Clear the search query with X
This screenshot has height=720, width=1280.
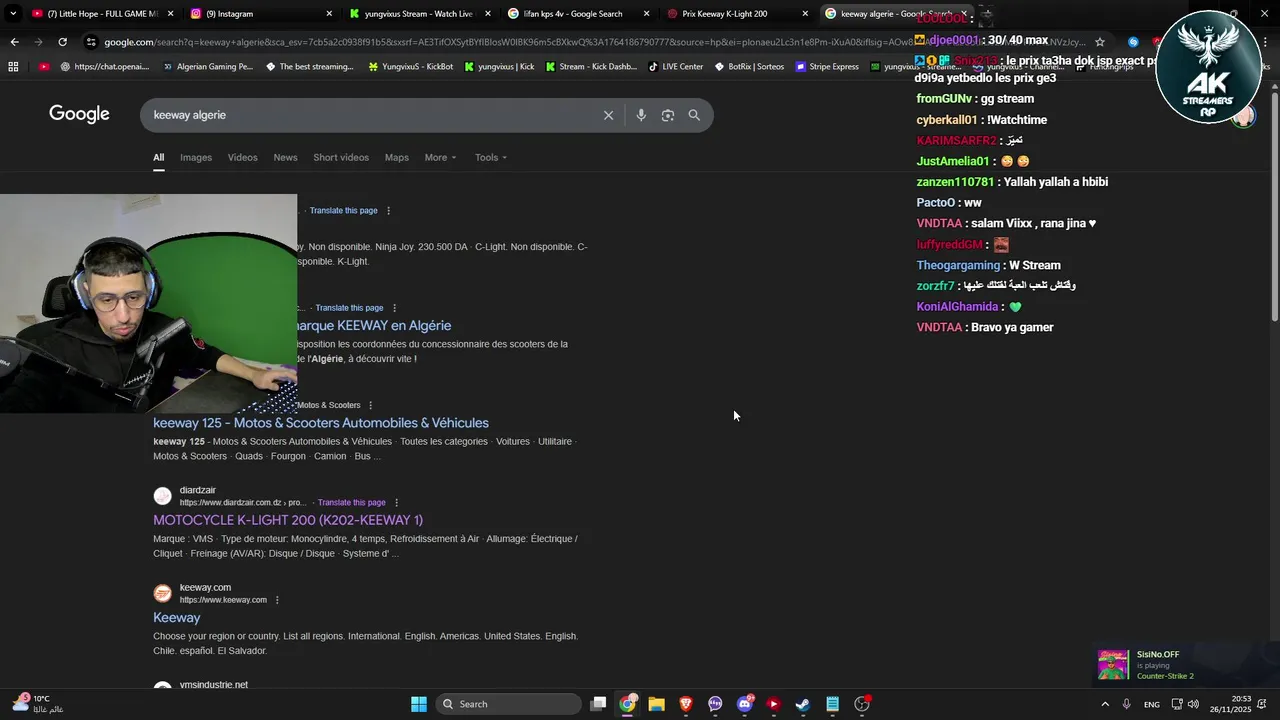click(608, 115)
